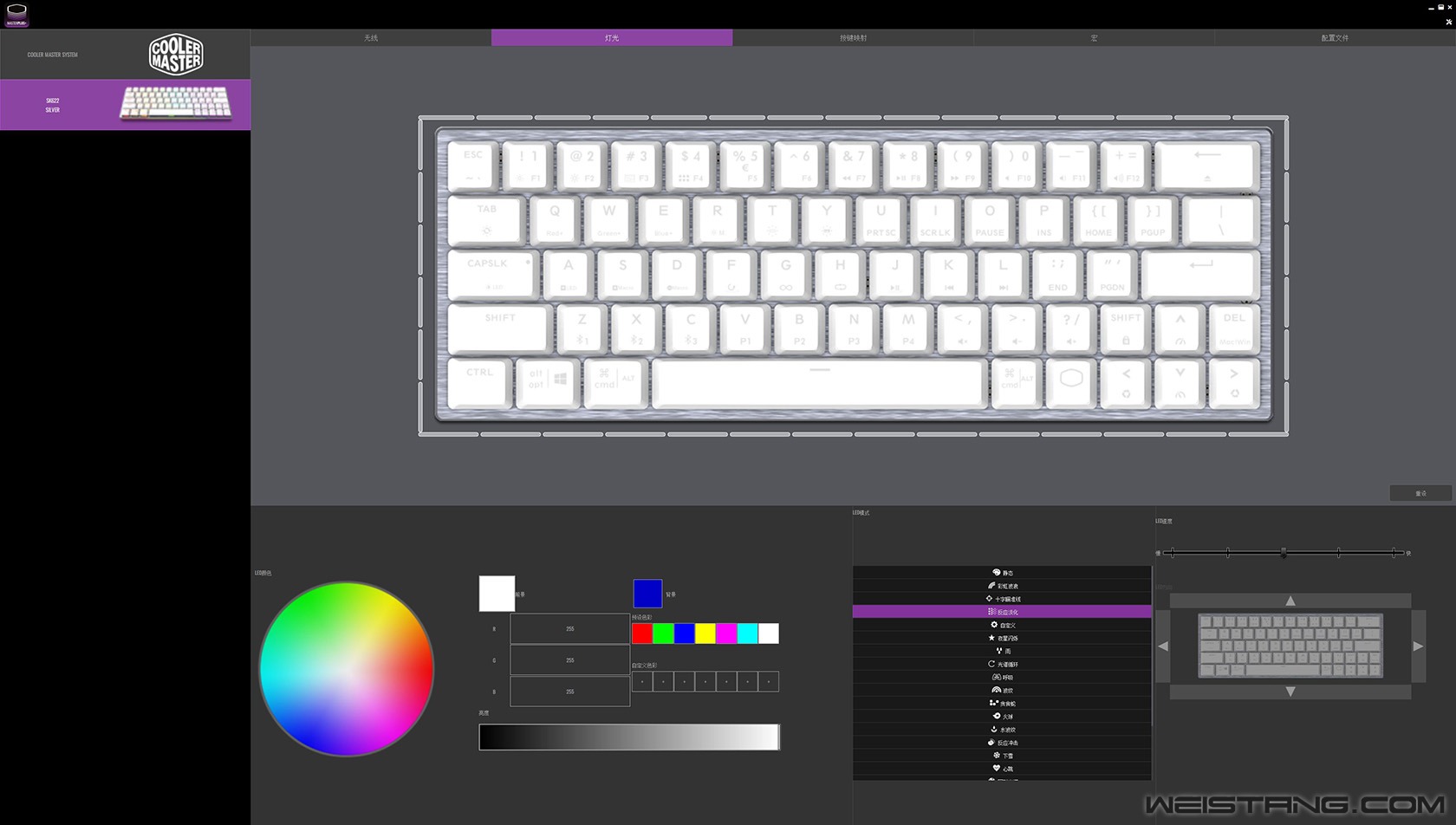This screenshot has height=825, width=1456.
Task: Select the Breathing (呼吸) LED mode
Action: (1002, 677)
